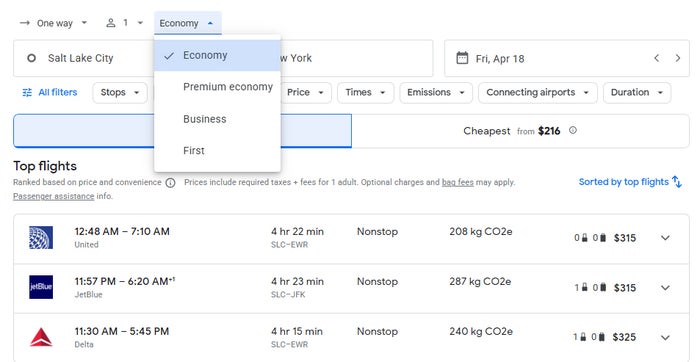Choose First class option
The height and width of the screenshot is (362, 700).
pos(217,151)
